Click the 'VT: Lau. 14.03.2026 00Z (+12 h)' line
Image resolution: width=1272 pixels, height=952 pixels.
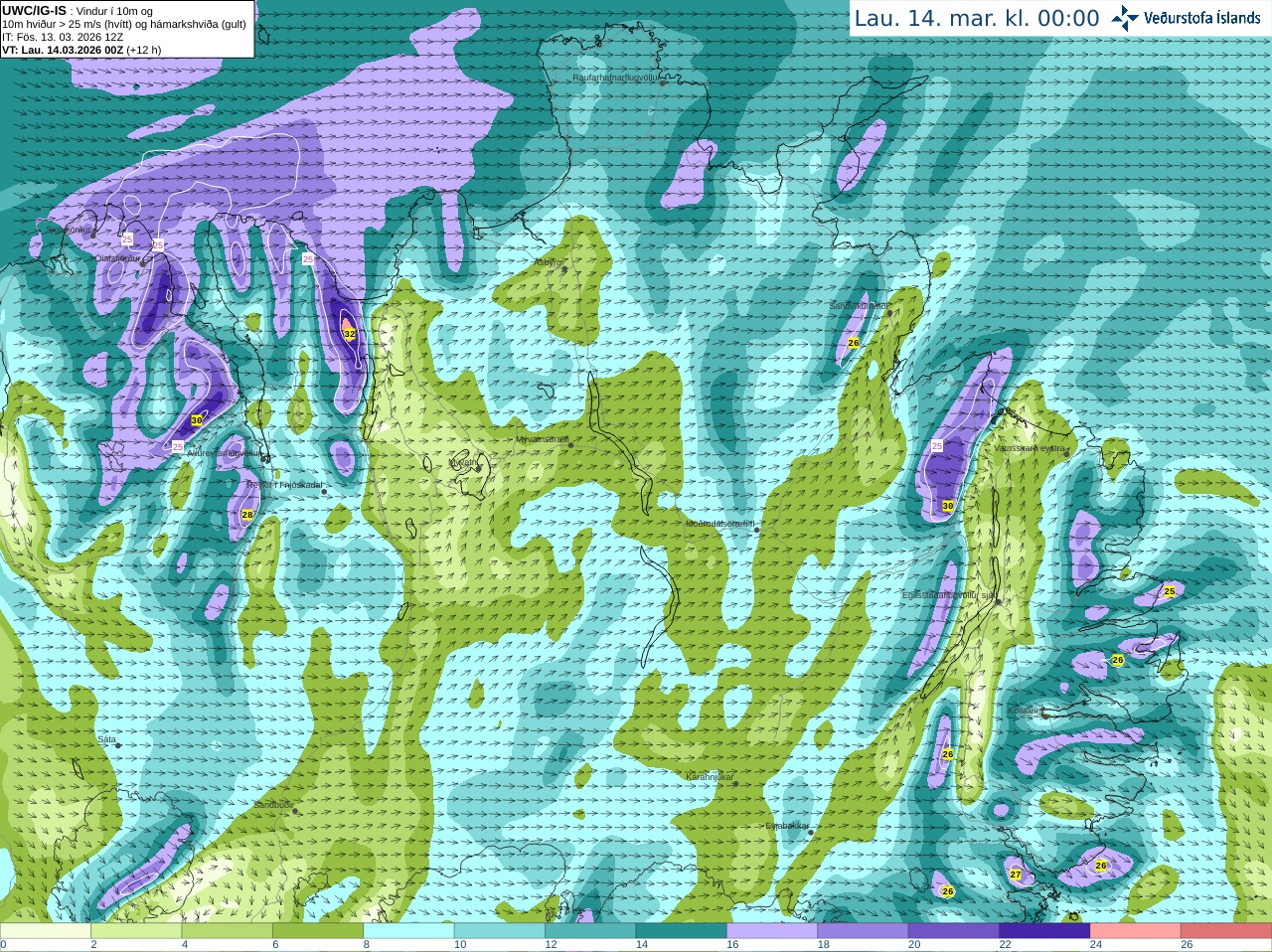click(x=81, y=50)
